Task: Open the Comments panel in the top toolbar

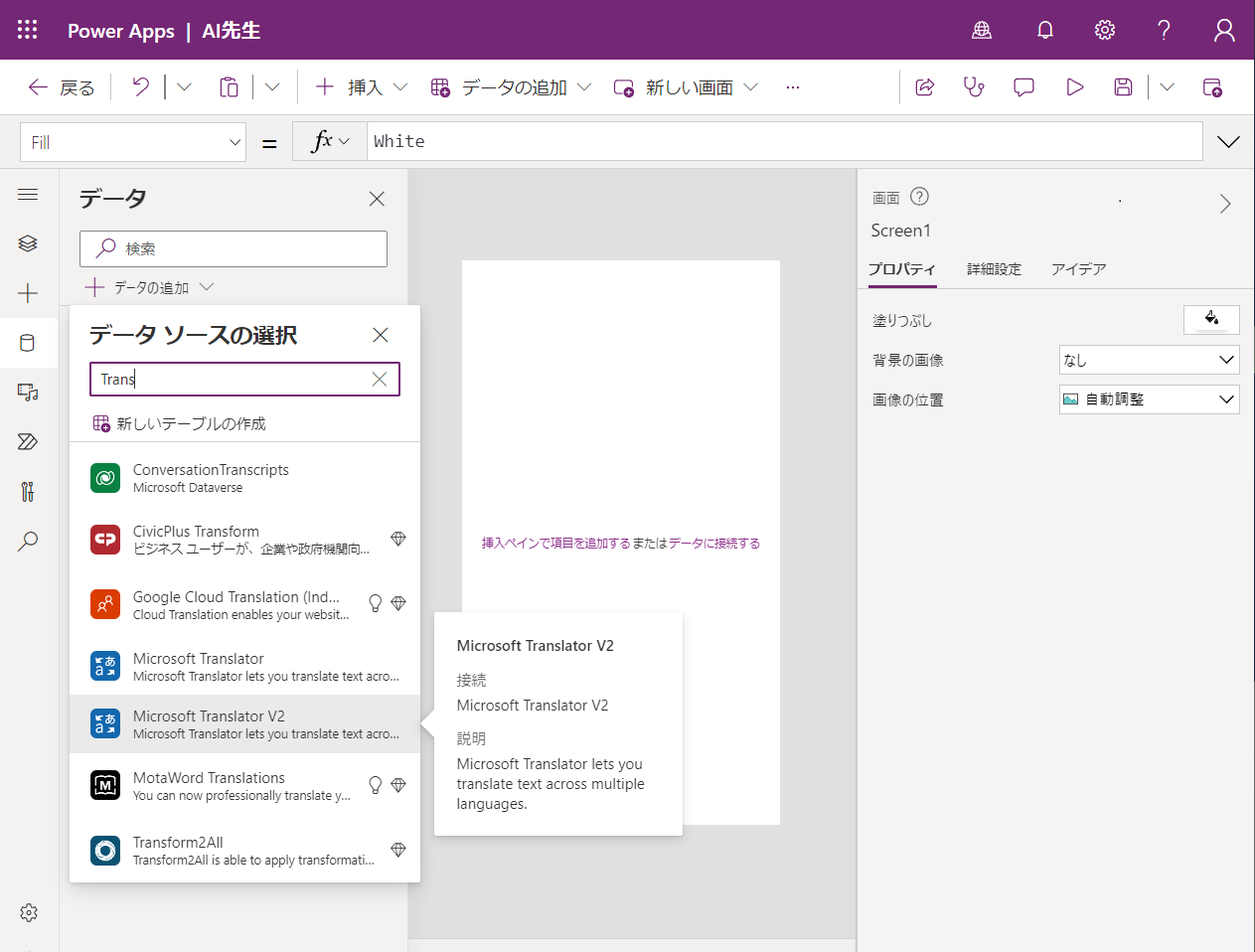Action: click(x=1023, y=86)
